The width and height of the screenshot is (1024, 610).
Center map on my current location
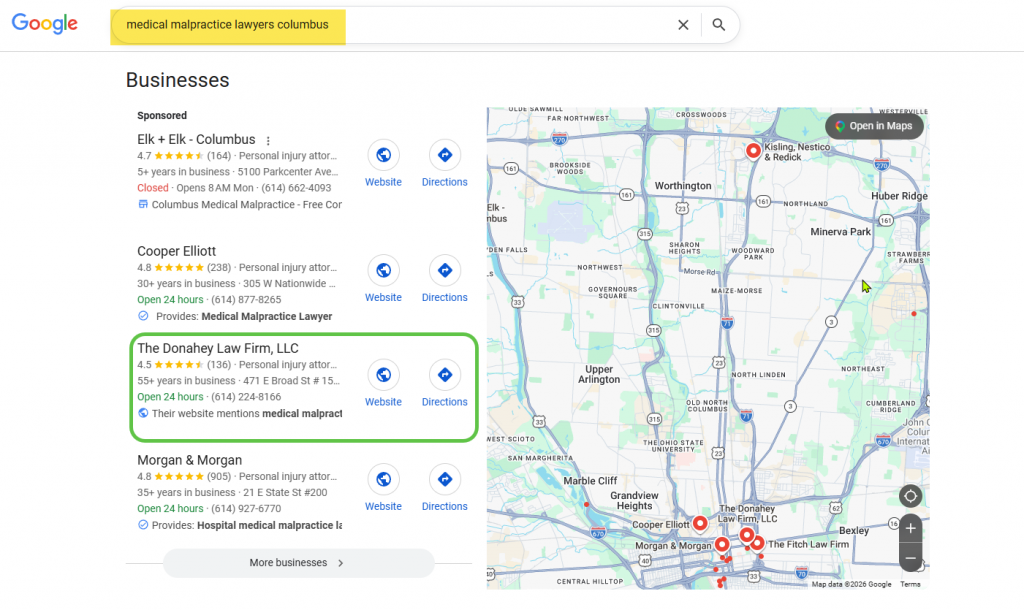click(x=910, y=496)
